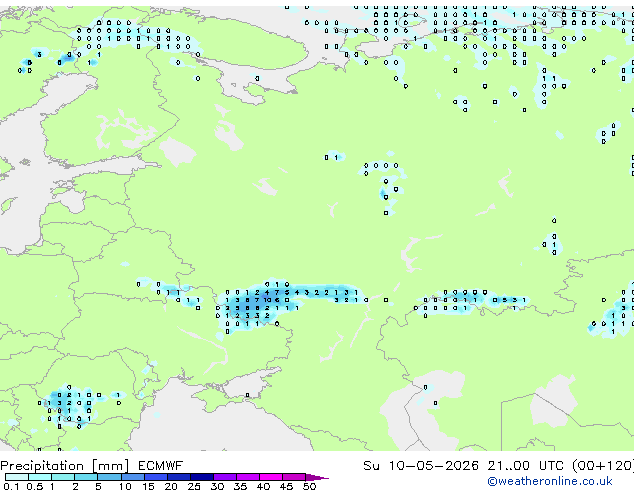The height and width of the screenshot is (490, 634).
Task: Click the '30' legend scale label
Action: 217,486
